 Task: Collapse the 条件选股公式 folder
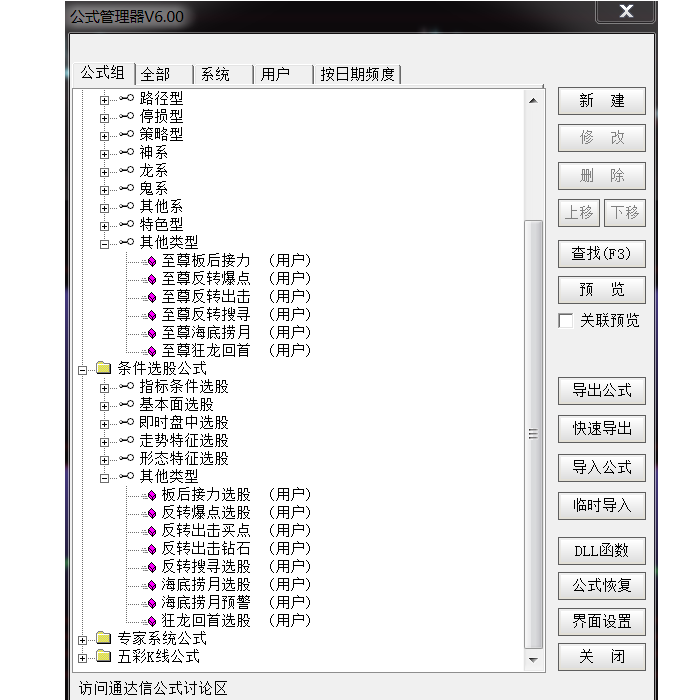click(x=83, y=369)
